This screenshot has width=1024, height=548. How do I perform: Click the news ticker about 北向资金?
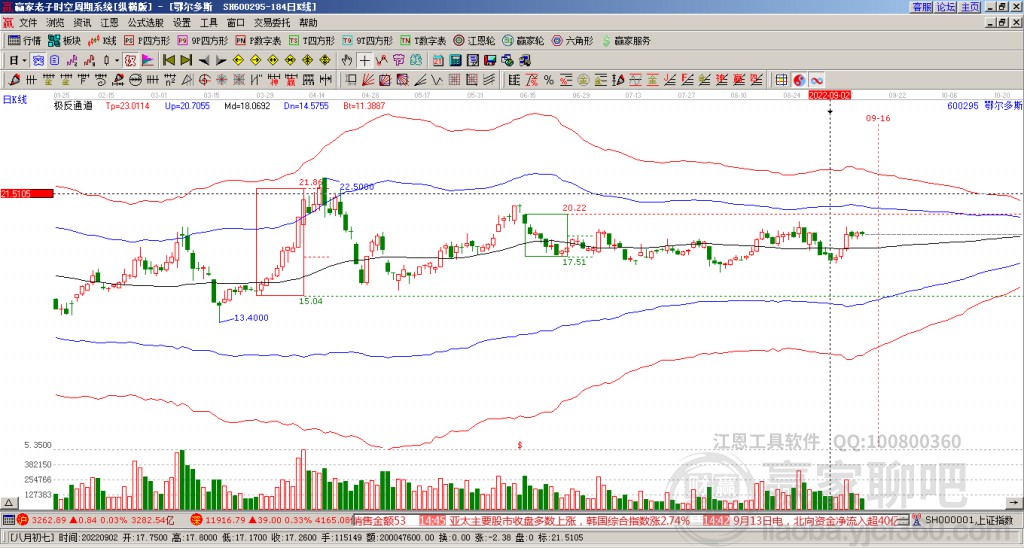tap(815, 521)
